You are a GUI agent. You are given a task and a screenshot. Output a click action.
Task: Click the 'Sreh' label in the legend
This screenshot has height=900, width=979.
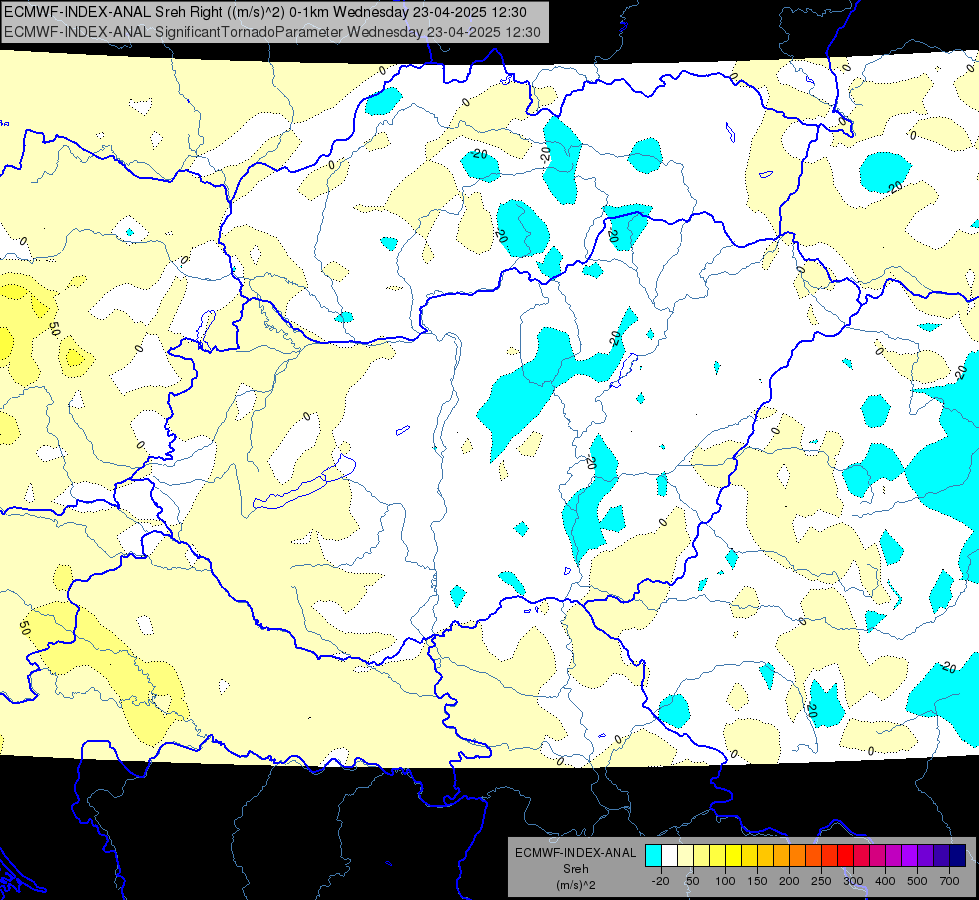(x=576, y=869)
